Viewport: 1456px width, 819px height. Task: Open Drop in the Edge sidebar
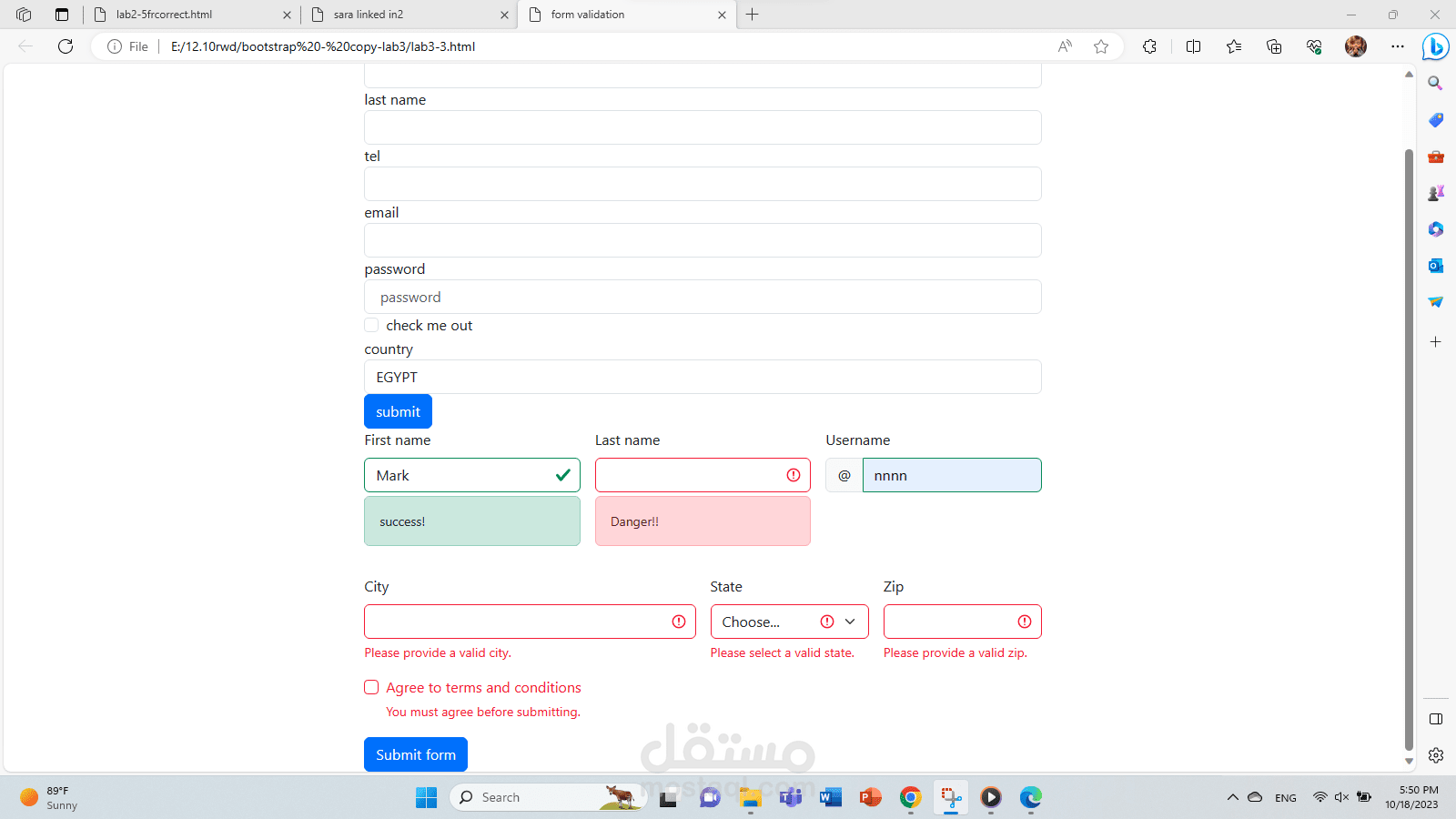[x=1435, y=302]
